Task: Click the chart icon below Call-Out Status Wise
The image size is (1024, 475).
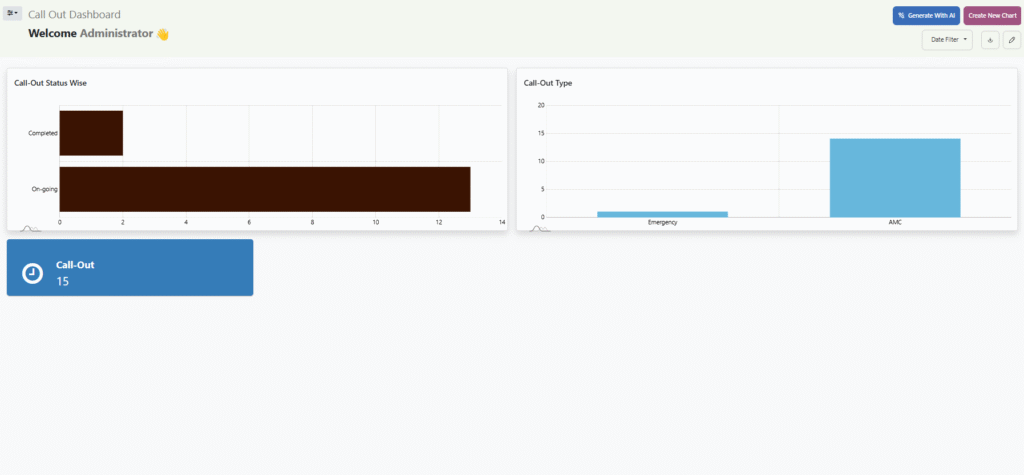Action: [28, 229]
